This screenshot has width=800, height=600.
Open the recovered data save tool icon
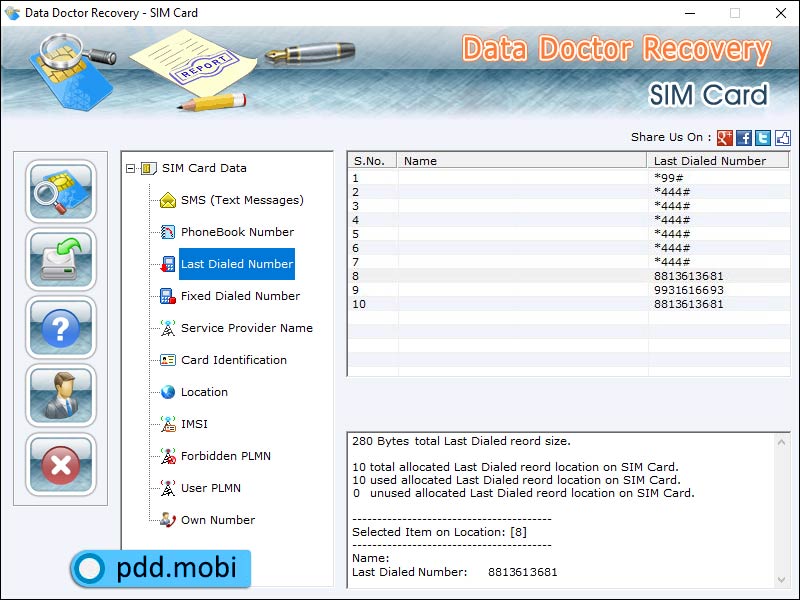[x=60, y=260]
